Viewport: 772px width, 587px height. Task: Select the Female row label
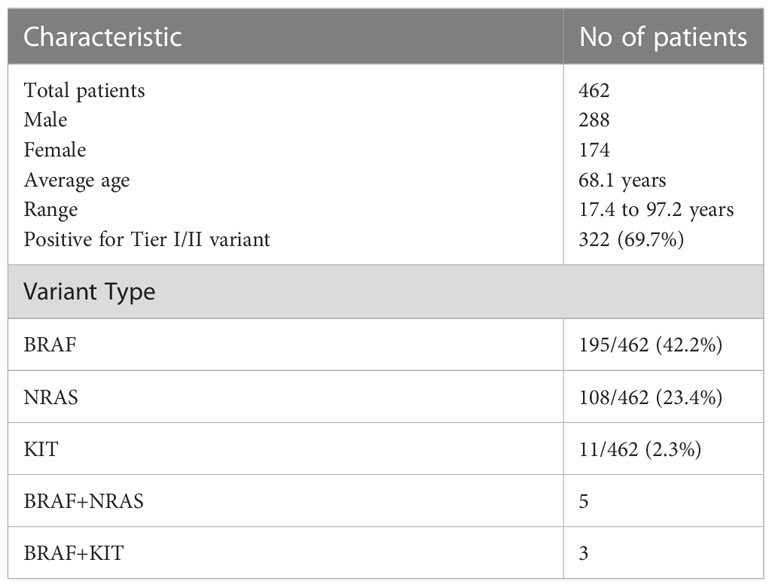coord(55,150)
